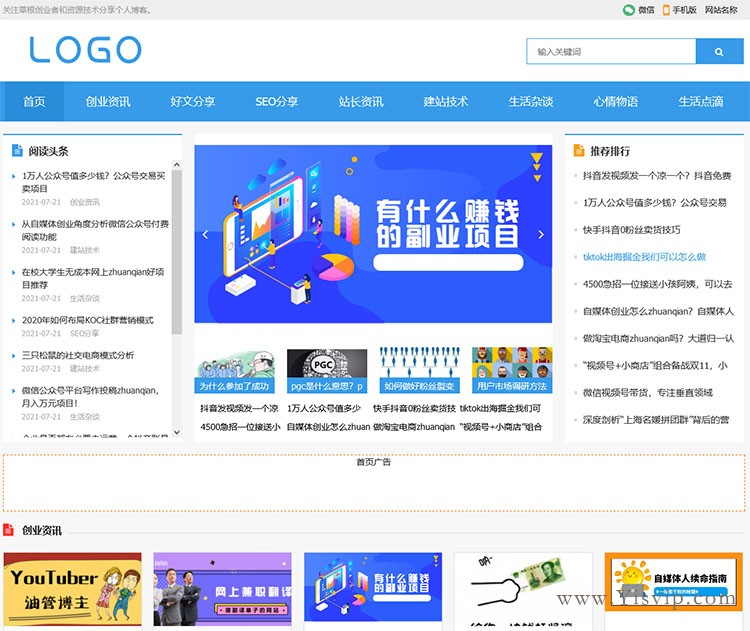Screen dimensions: 750x631
Task: Open the 手机版 mobile version icon link
Action: click(679, 10)
